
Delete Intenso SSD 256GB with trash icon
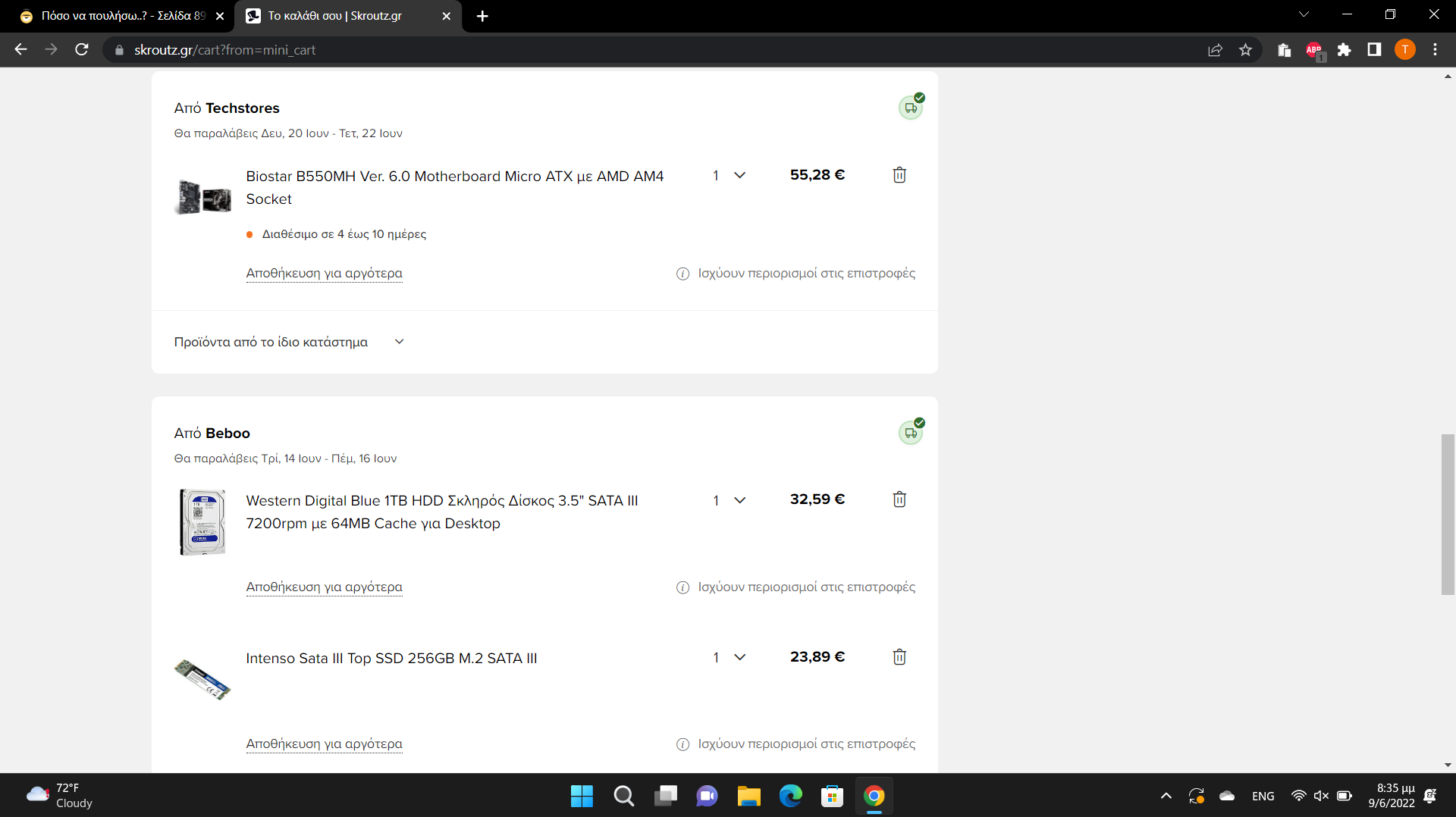[899, 657]
